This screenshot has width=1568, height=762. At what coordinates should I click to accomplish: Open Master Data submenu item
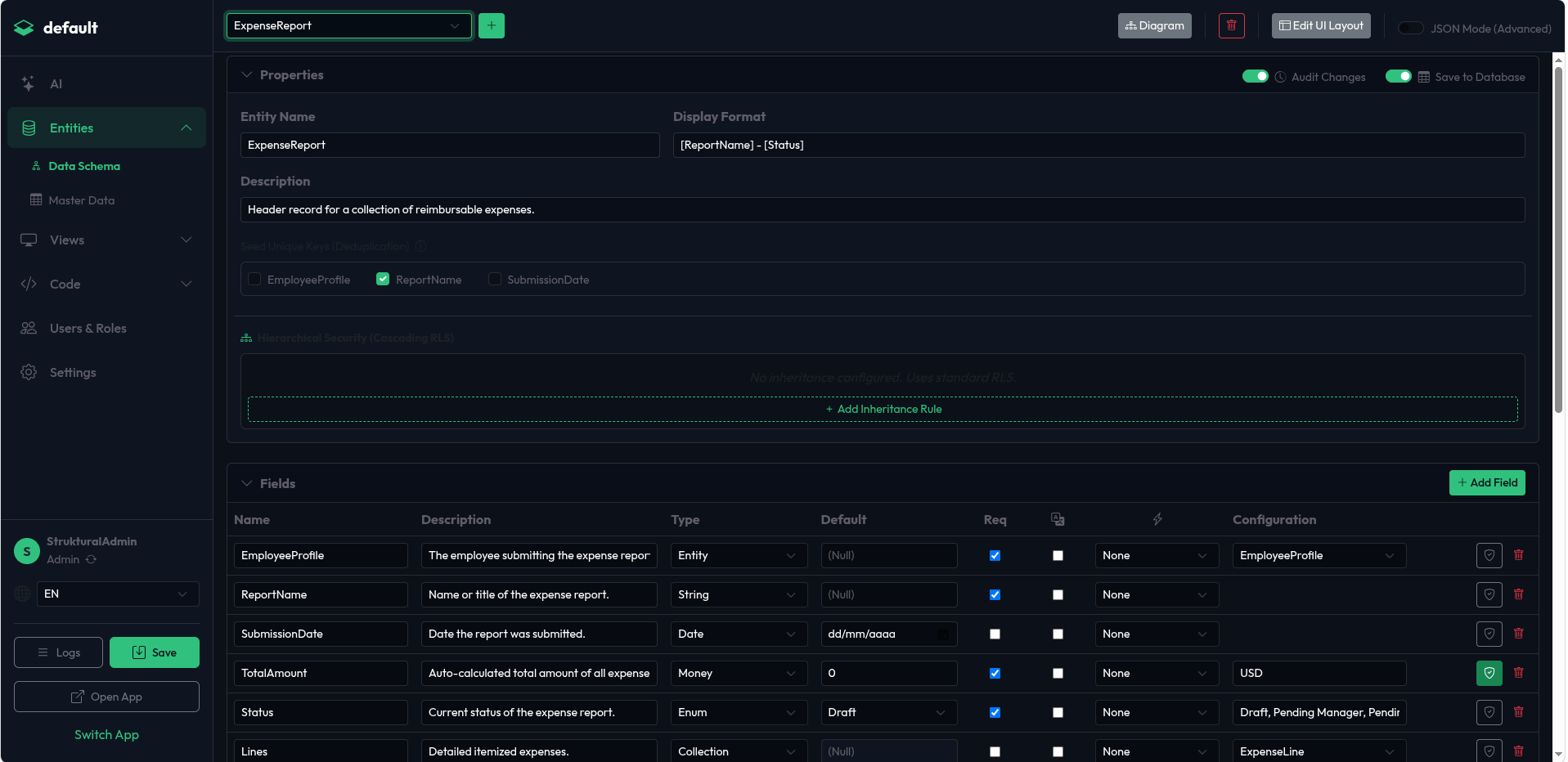82,200
